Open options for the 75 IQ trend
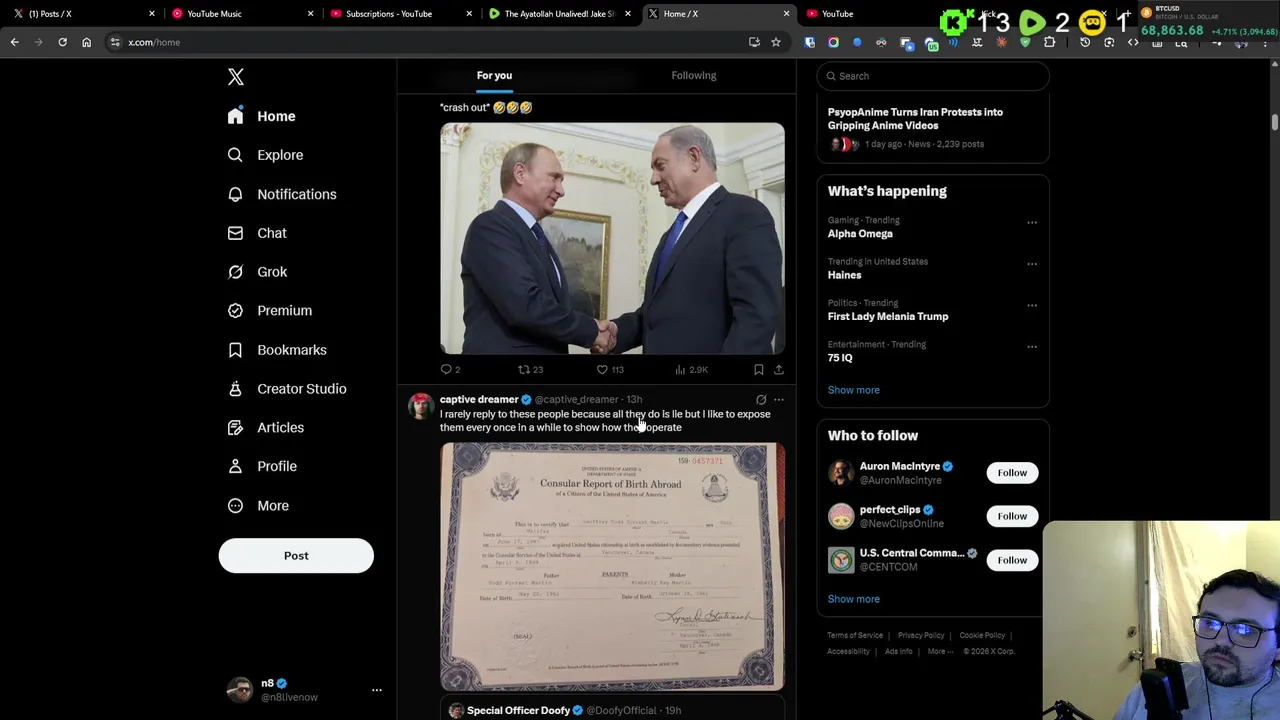The width and height of the screenshot is (1280, 720). point(1032,347)
